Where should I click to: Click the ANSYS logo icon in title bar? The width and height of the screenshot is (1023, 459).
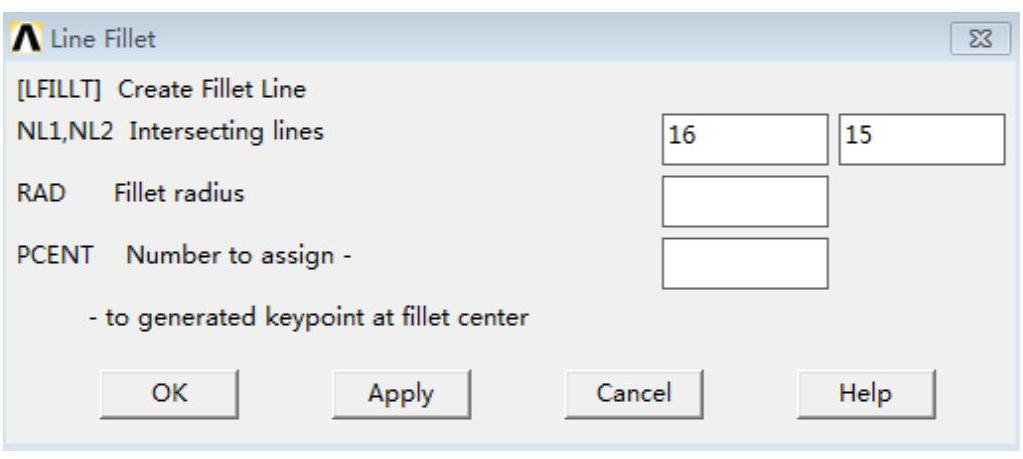point(21,39)
